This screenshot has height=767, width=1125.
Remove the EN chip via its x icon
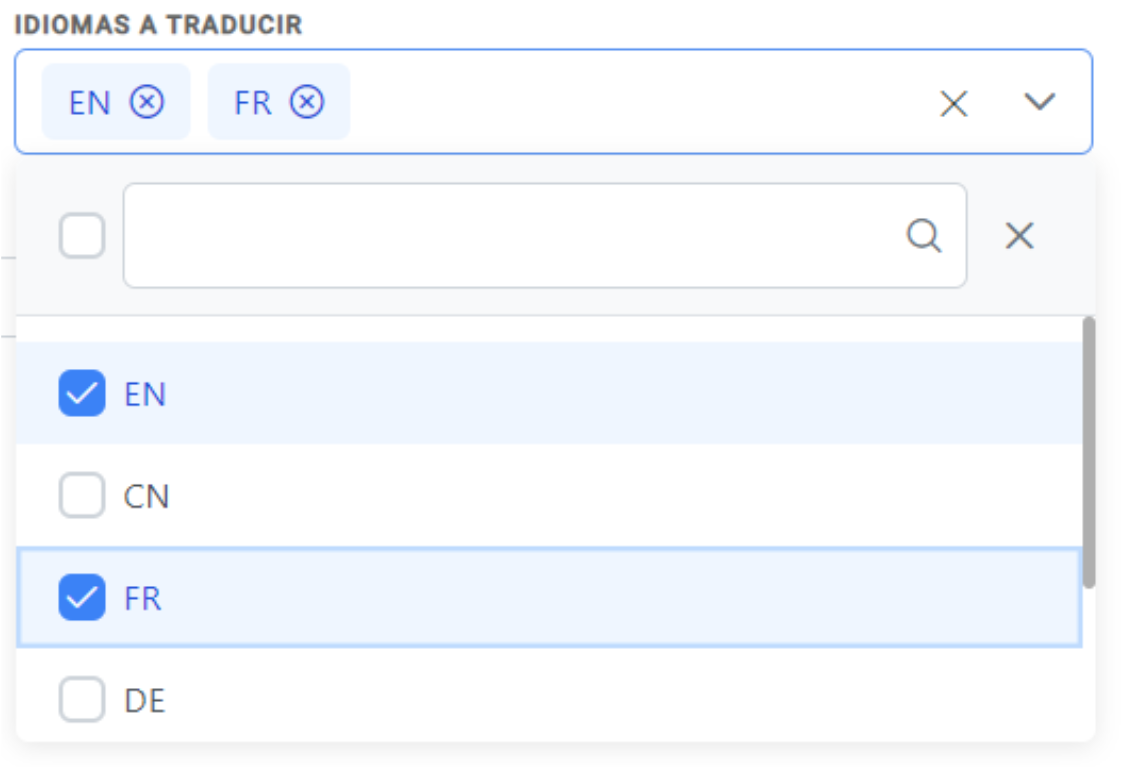point(147,102)
